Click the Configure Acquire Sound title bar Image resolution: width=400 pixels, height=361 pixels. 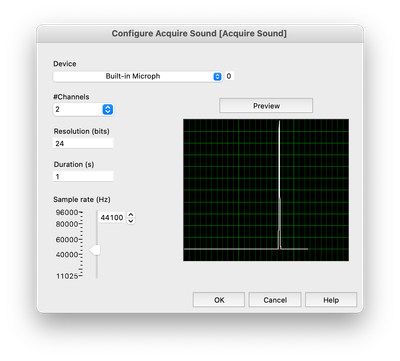point(199,34)
